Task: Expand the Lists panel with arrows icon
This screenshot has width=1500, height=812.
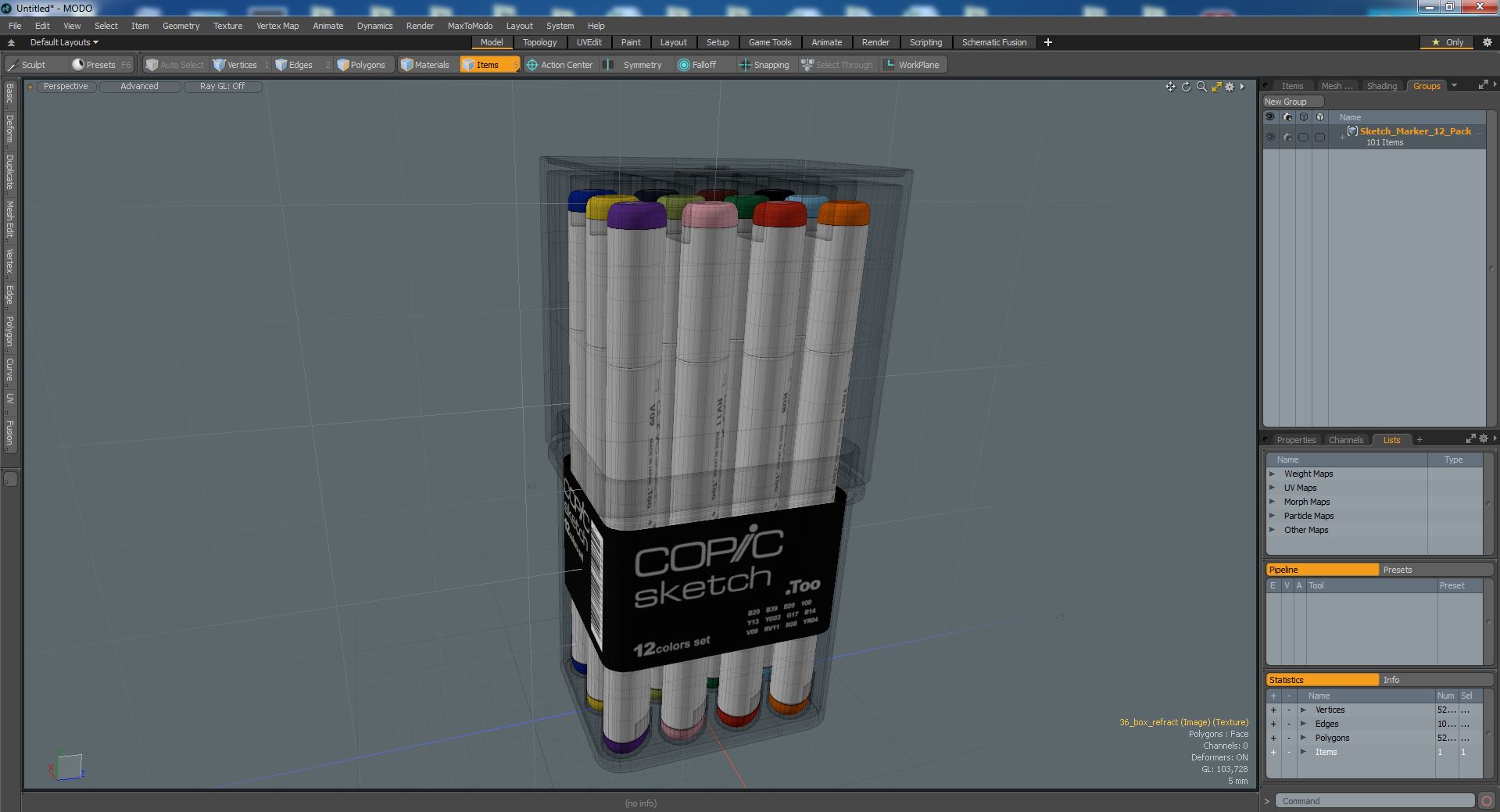Action: pyautogui.click(x=1470, y=439)
